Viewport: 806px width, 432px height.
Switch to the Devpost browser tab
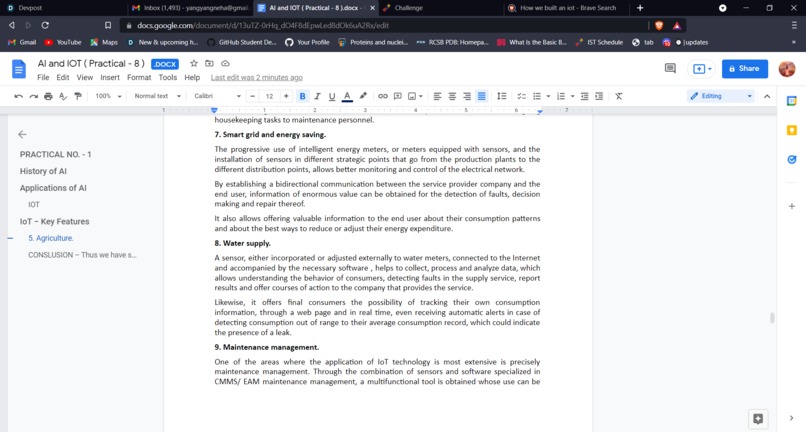[x=62, y=8]
